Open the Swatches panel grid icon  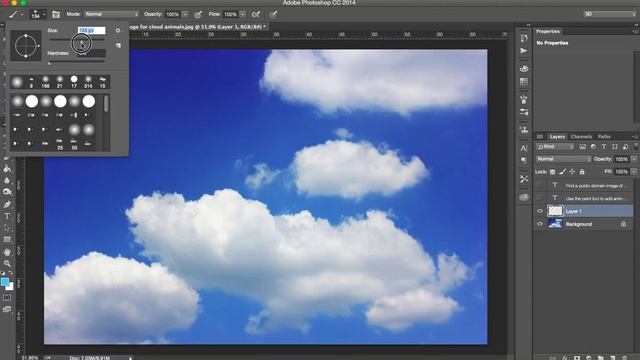coord(524,82)
